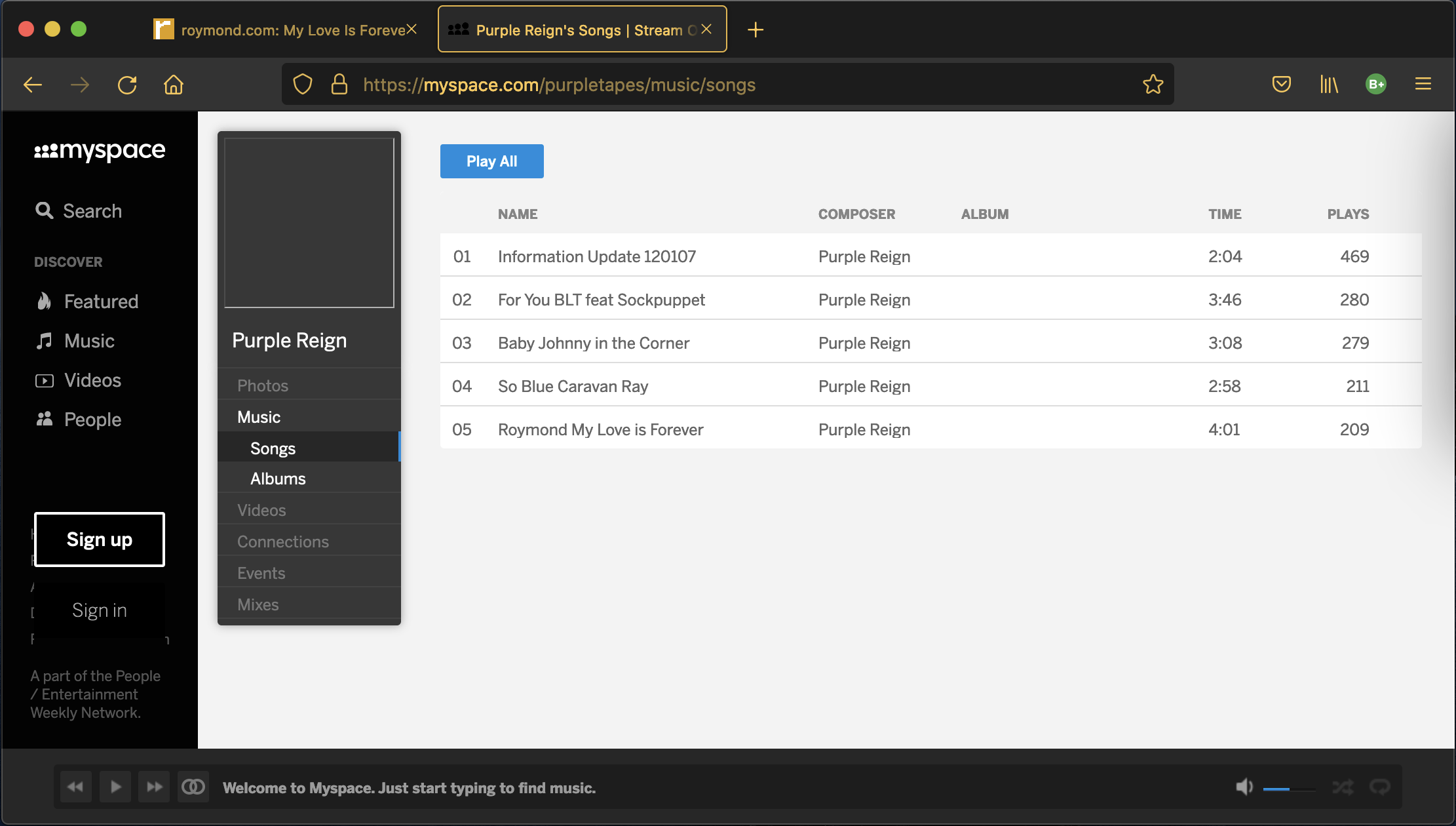
Task: Click the NAME column header
Action: (518, 214)
